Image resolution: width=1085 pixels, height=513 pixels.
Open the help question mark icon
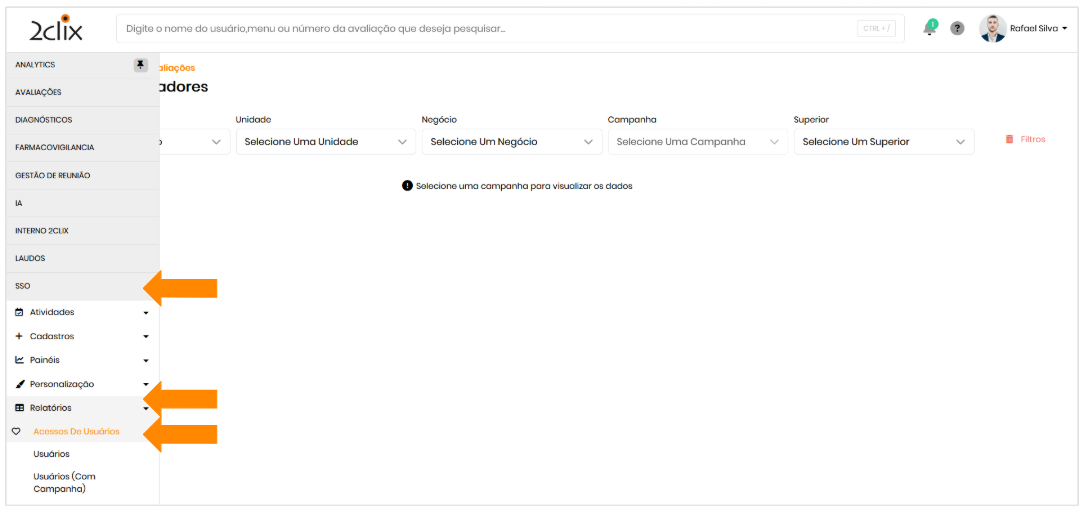pyautogui.click(x=957, y=29)
